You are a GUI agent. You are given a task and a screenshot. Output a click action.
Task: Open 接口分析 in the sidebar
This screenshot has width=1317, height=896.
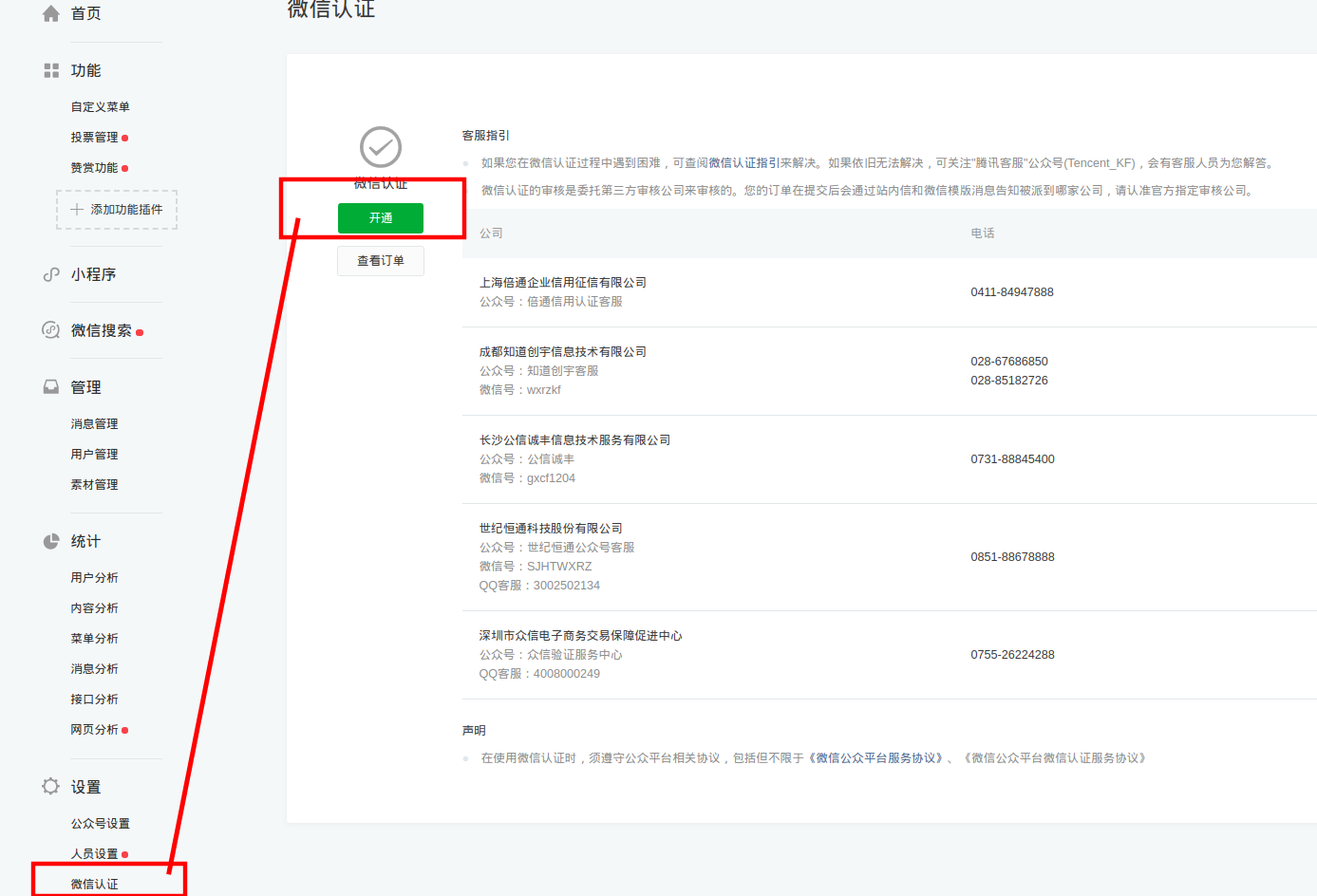click(94, 700)
